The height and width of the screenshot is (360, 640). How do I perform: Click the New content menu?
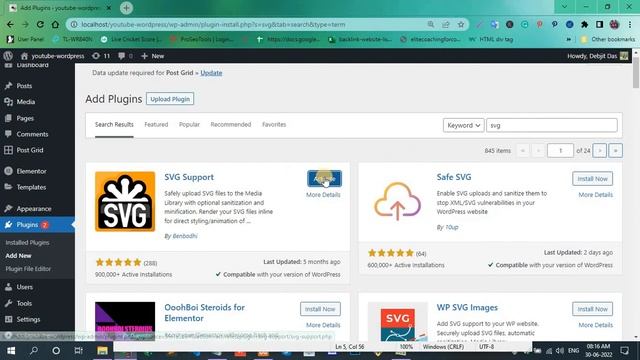point(153,56)
